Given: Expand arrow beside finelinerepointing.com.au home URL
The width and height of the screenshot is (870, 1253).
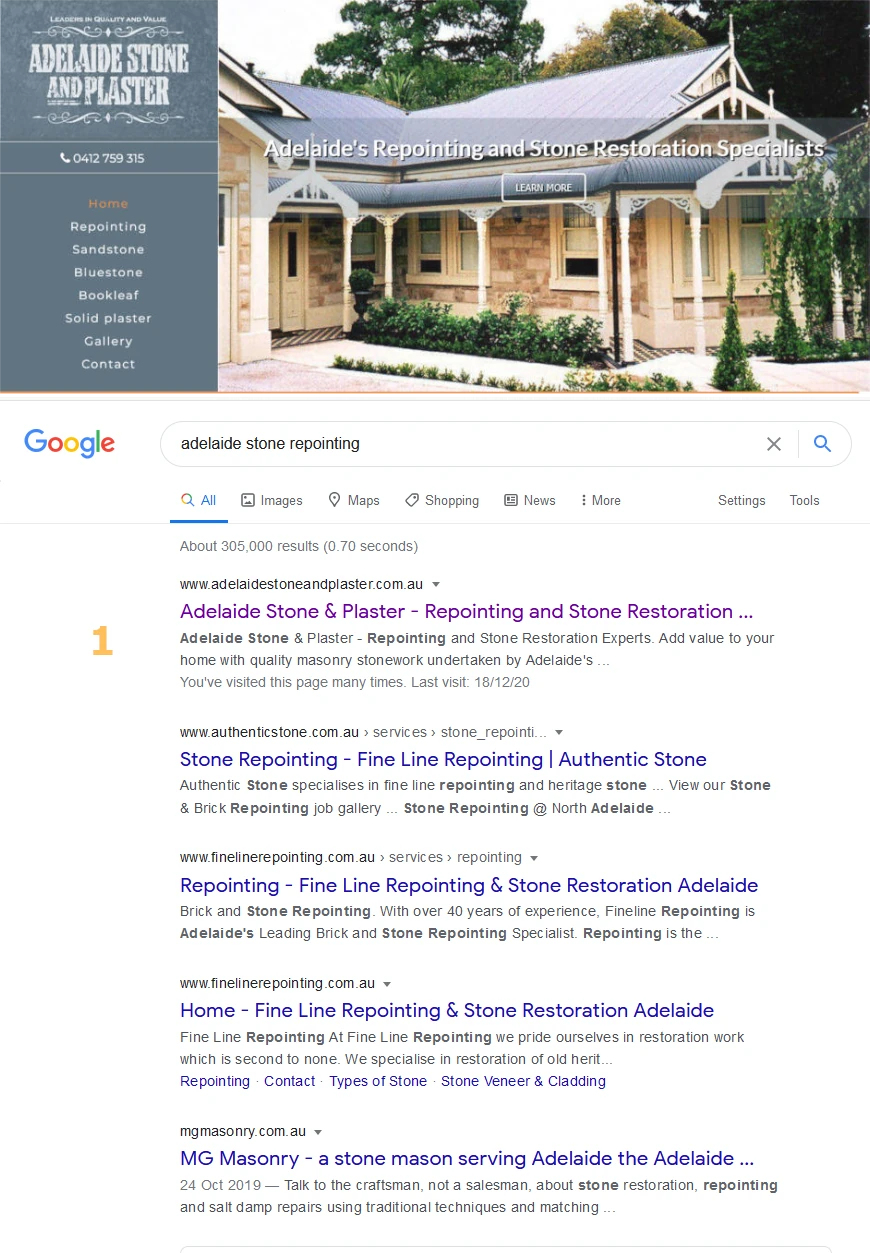Looking at the screenshot, I should [x=387, y=984].
